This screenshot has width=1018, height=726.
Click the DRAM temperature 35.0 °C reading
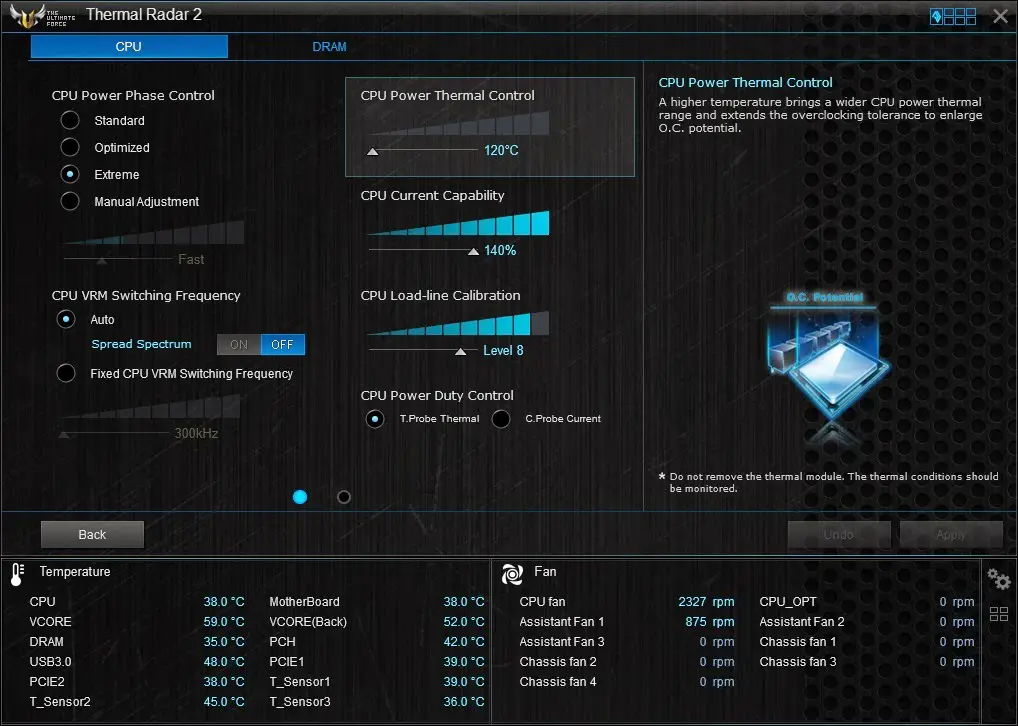[x=224, y=642]
